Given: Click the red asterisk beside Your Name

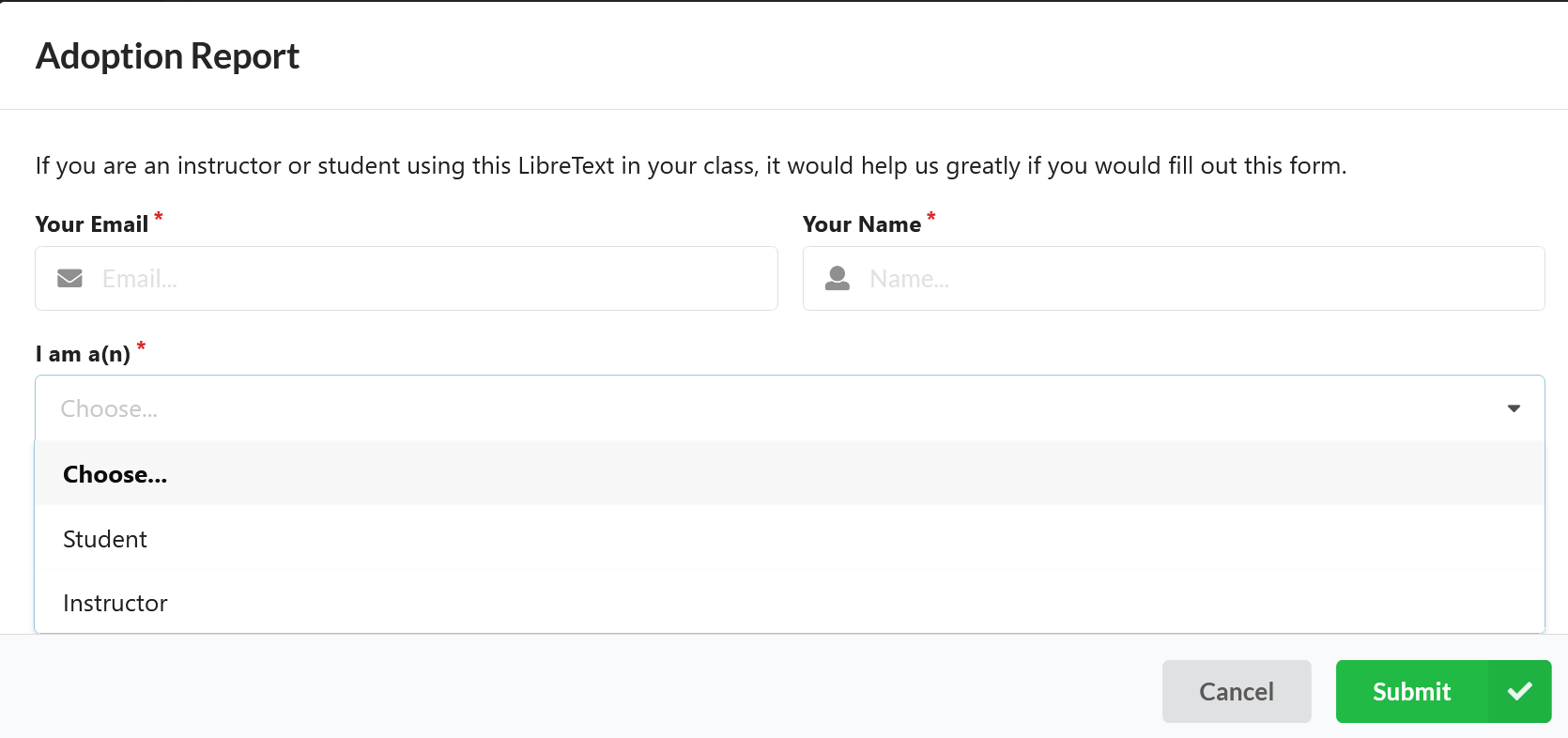Looking at the screenshot, I should click(931, 218).
